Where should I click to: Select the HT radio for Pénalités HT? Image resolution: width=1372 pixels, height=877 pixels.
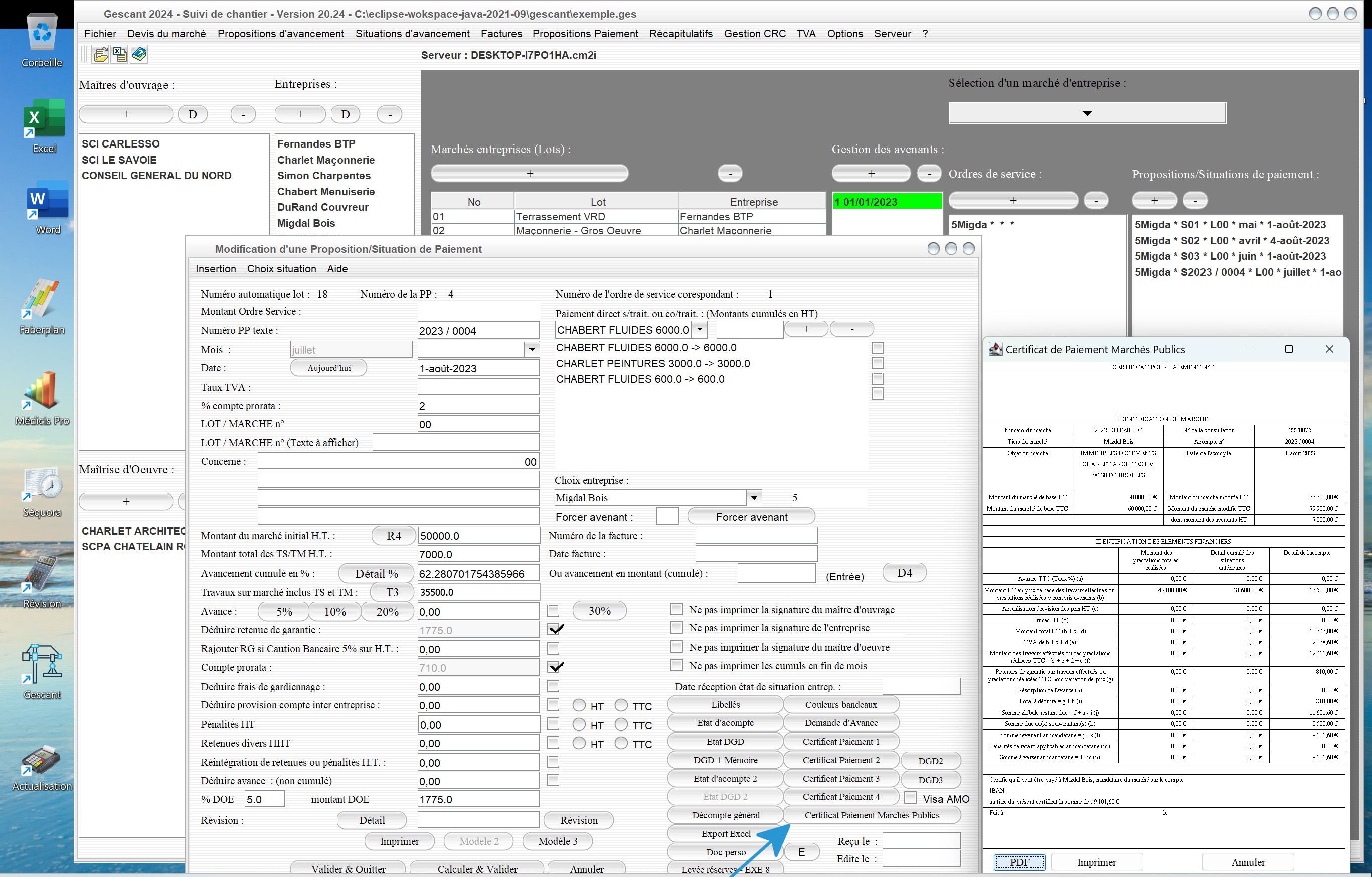(x=579, y=725)
